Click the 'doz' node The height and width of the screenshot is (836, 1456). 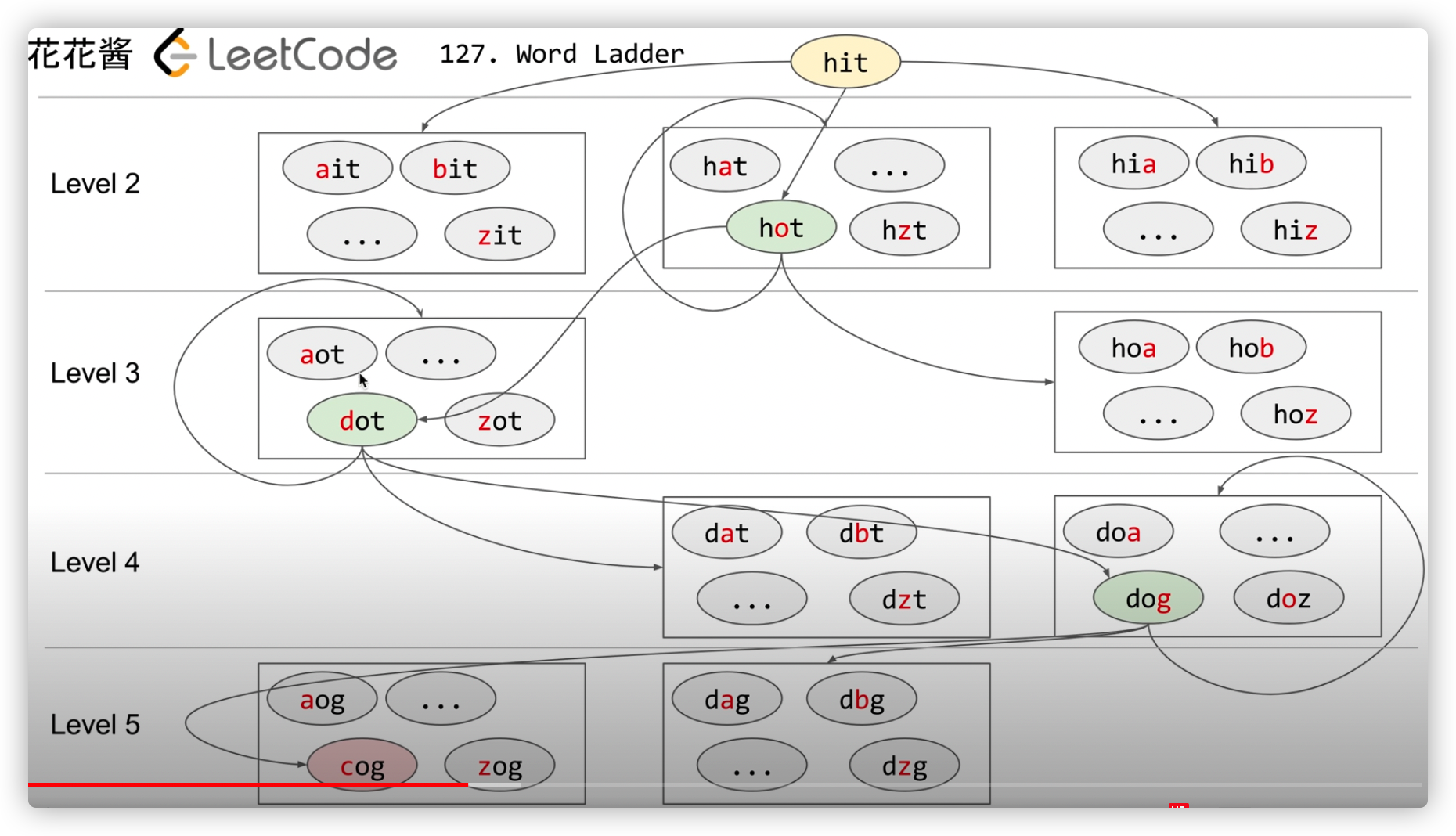[1288, 599]
